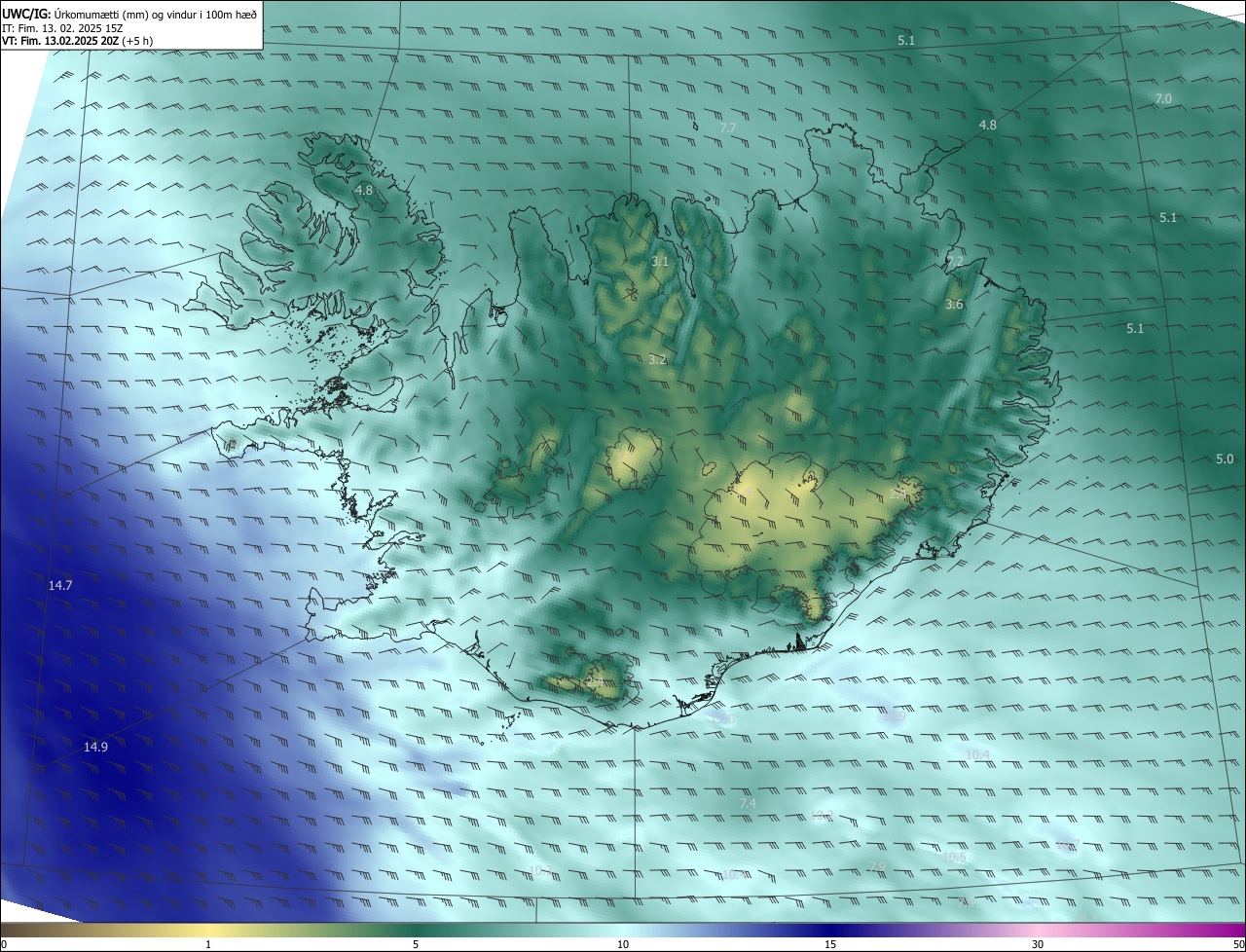
Task: Pick the yellow colour above the 1 tick
Action: point(208,930)
